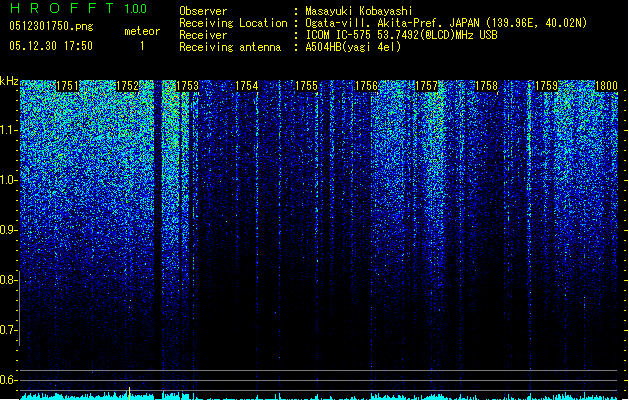Image resolution: width=629 pixels, height=400 pixels.
Task: Click the yellow meteor spike in power graph
Action: [x=129, y=393]
